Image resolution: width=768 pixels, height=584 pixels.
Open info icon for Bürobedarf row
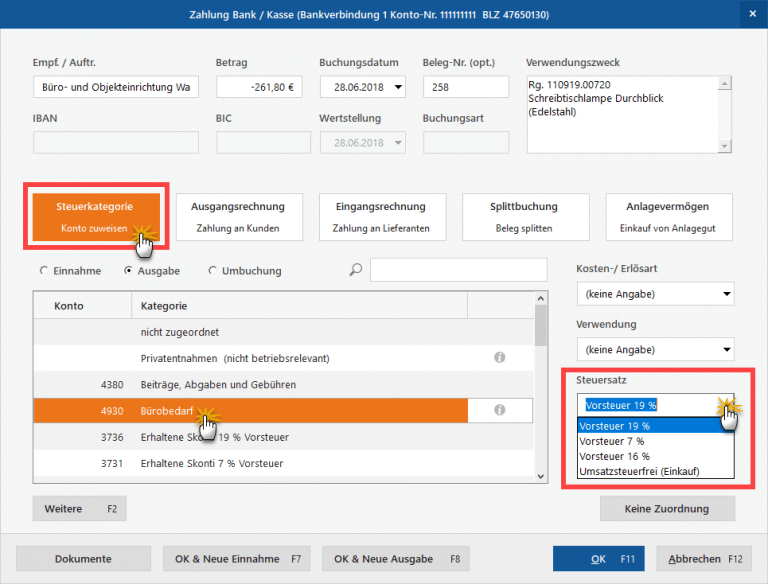499,410
